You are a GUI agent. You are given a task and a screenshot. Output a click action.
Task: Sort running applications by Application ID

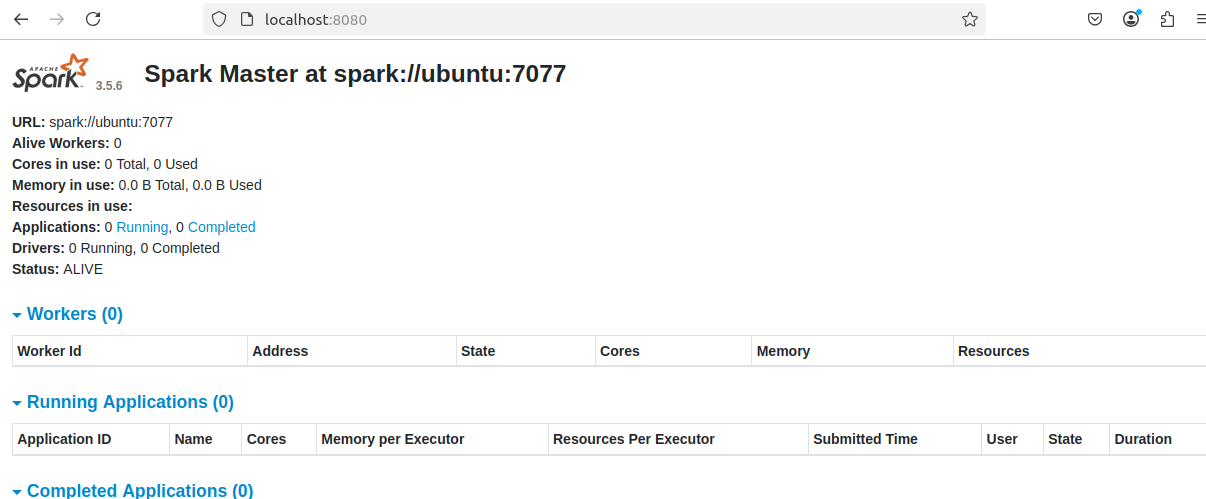click(x=90, y=439)
